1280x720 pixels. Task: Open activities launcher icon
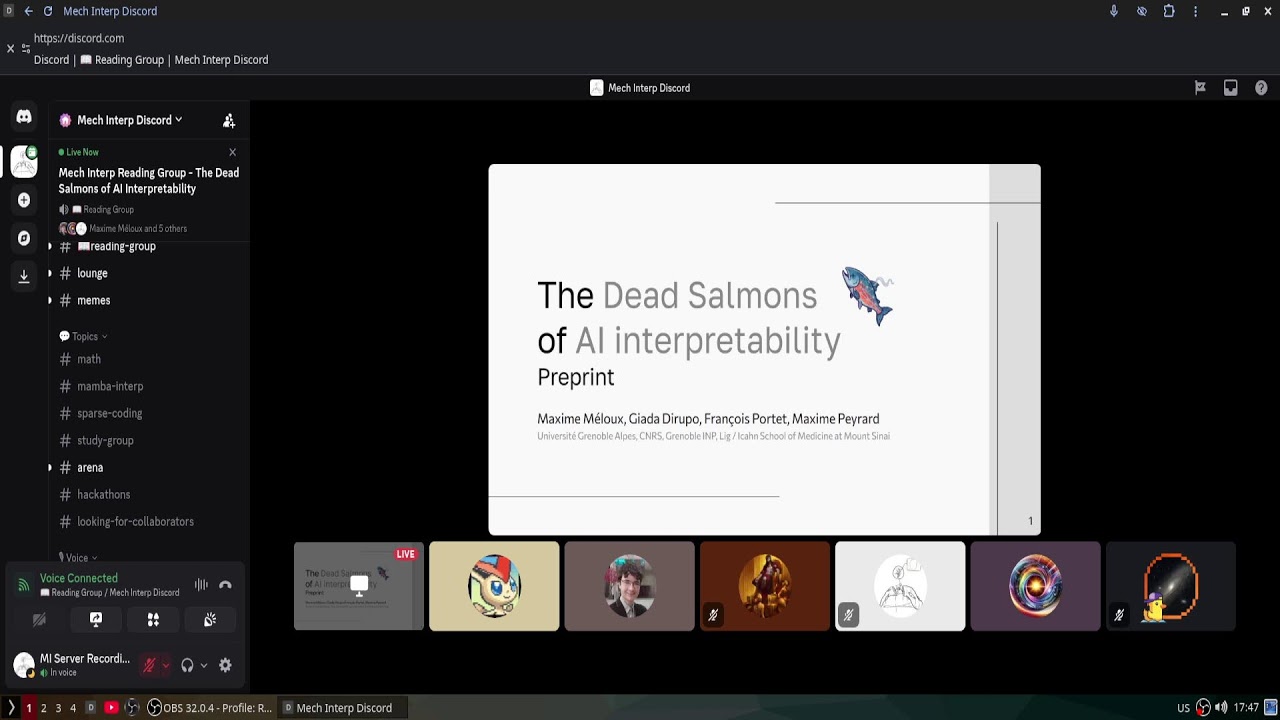153,620
